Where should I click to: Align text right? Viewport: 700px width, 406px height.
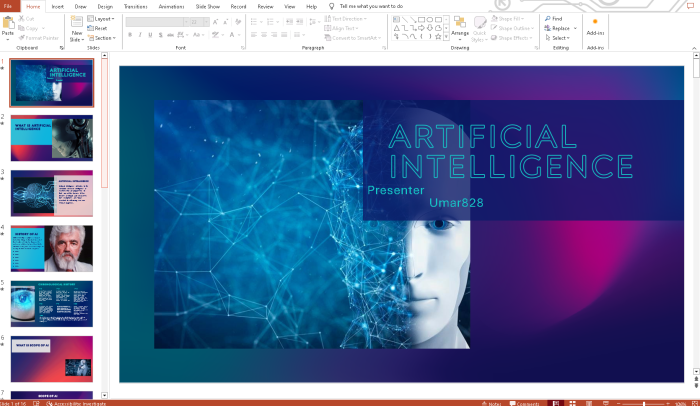coord(274,35)
